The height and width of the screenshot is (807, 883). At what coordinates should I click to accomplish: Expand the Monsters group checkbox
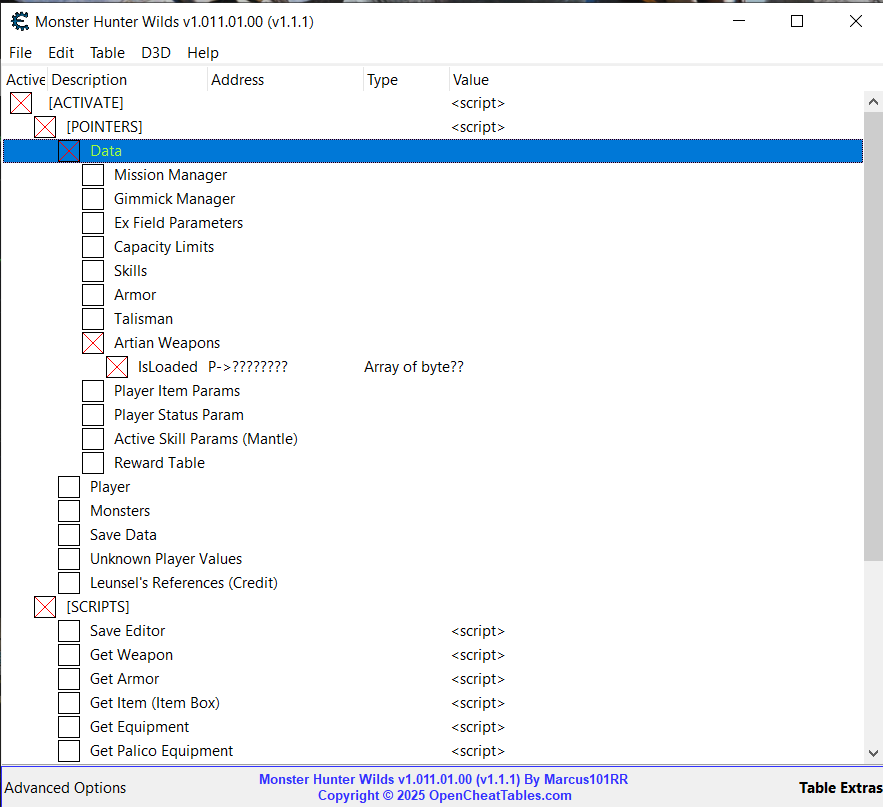[69, 511]
